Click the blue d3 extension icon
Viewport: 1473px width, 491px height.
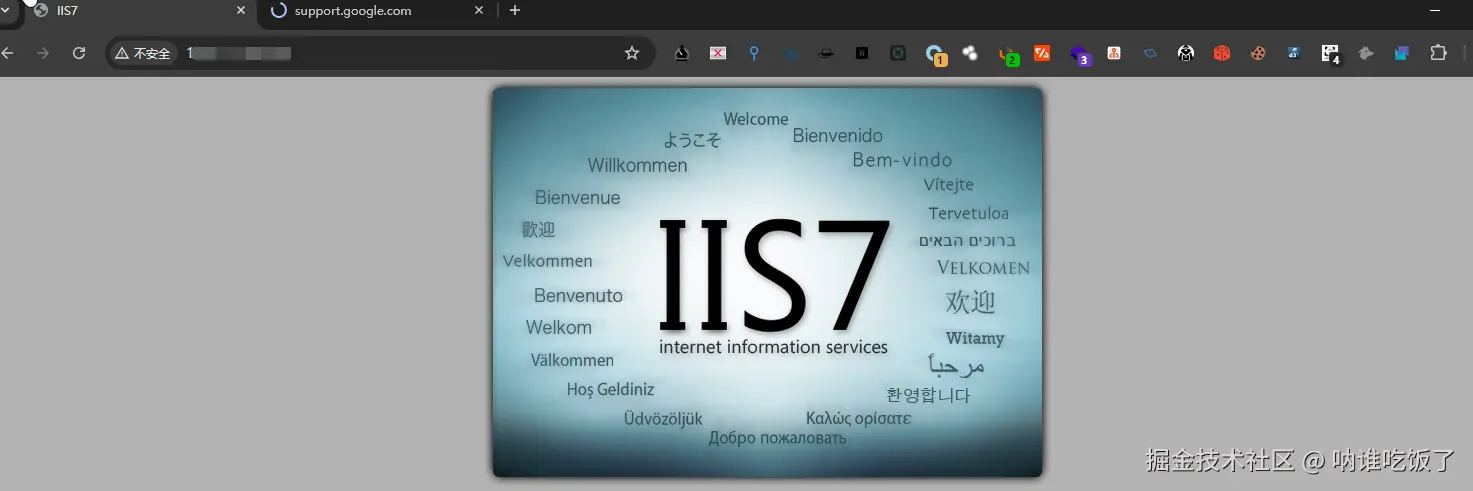point(1294,53)
